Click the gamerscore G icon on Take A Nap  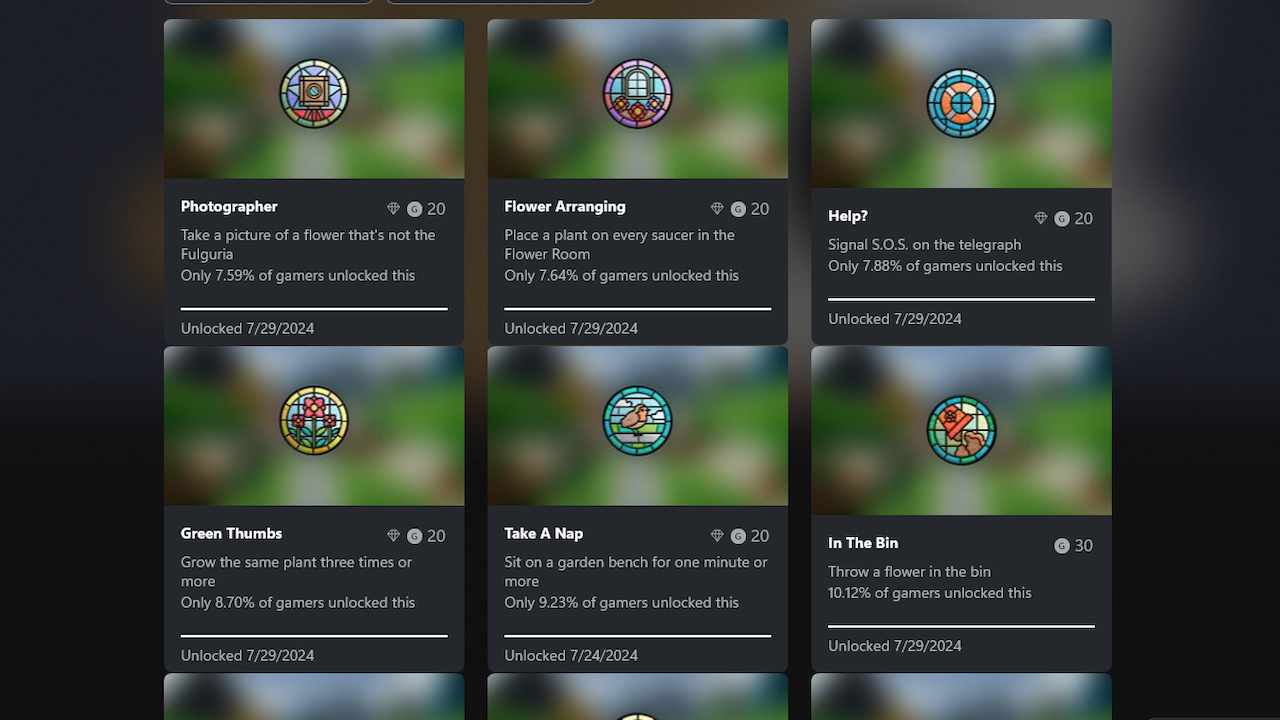click(x=738, y=536)
